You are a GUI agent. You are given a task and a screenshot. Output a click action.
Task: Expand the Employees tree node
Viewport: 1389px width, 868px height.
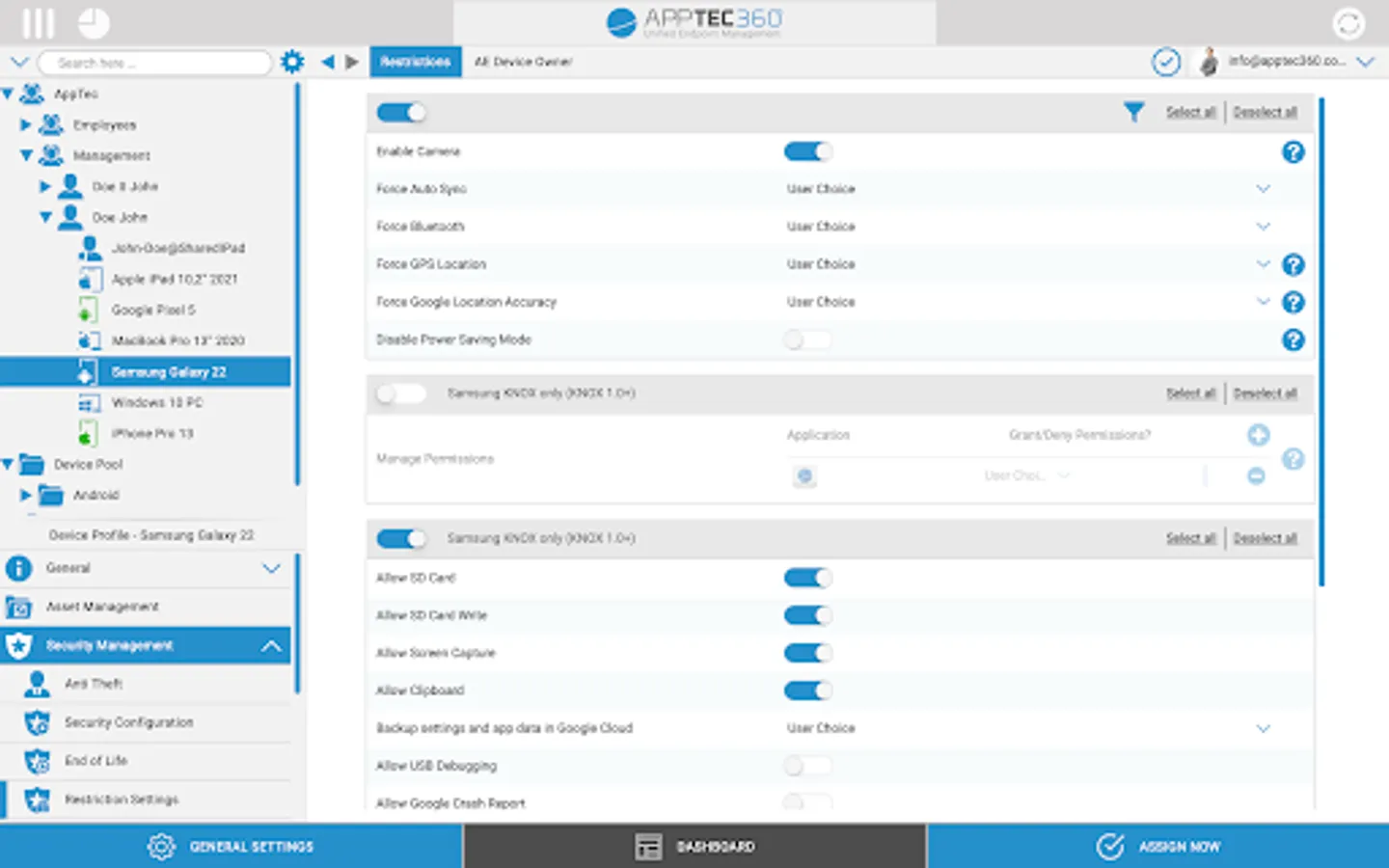tap(26, 124)
